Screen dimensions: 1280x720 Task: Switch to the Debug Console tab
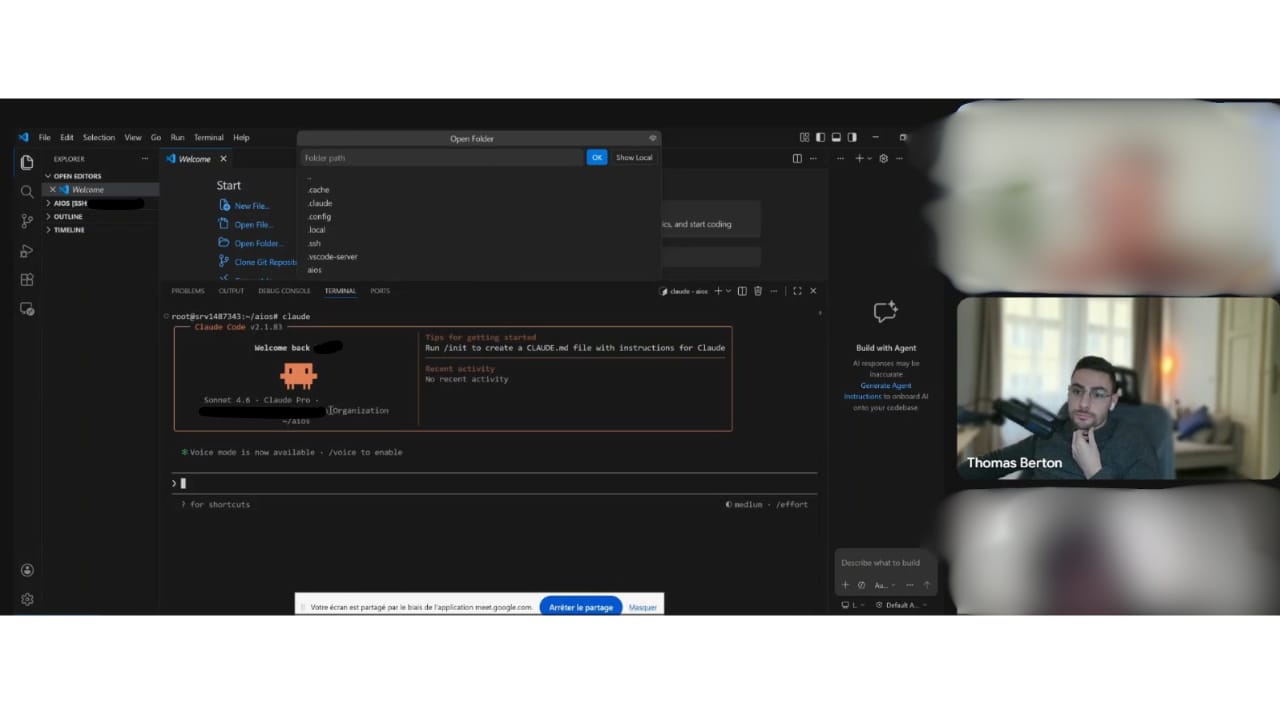click(284, 291)
